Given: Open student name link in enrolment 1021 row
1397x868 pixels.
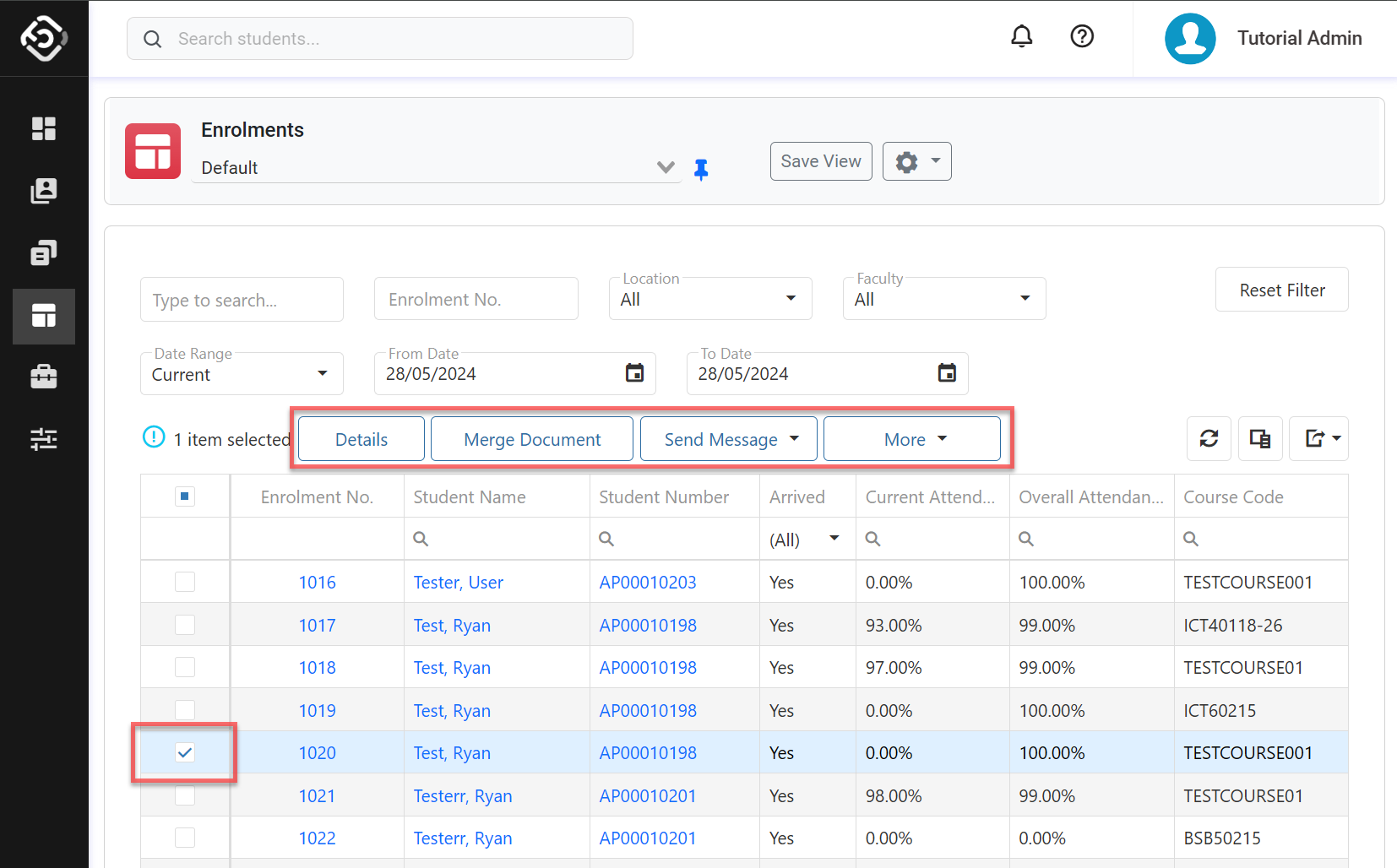Looking at the screenshot, I should click(463, 796).
